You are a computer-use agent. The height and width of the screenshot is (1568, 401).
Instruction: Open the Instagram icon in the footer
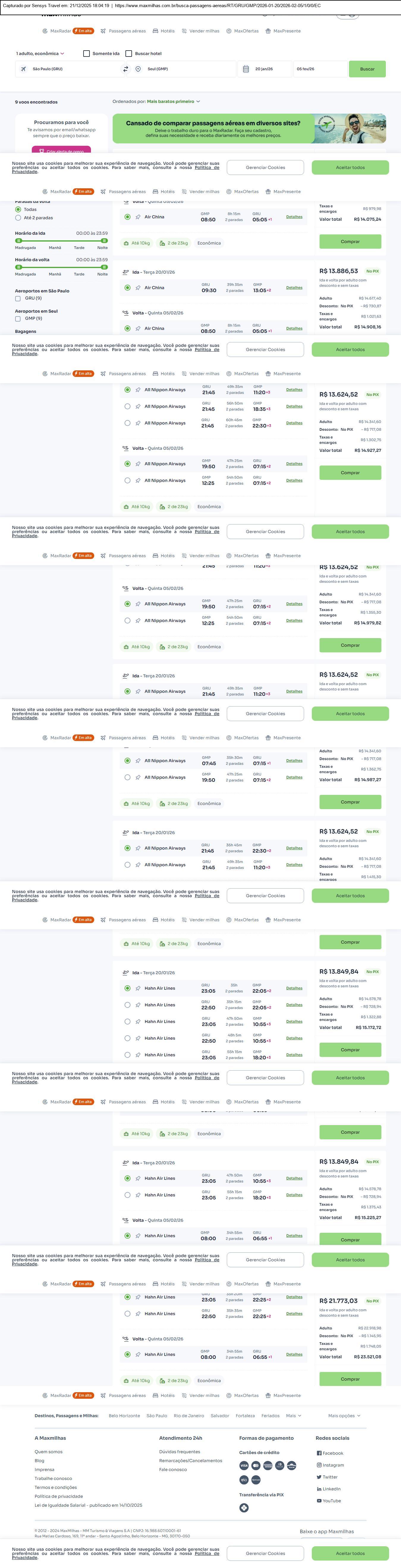(319, 1465)
